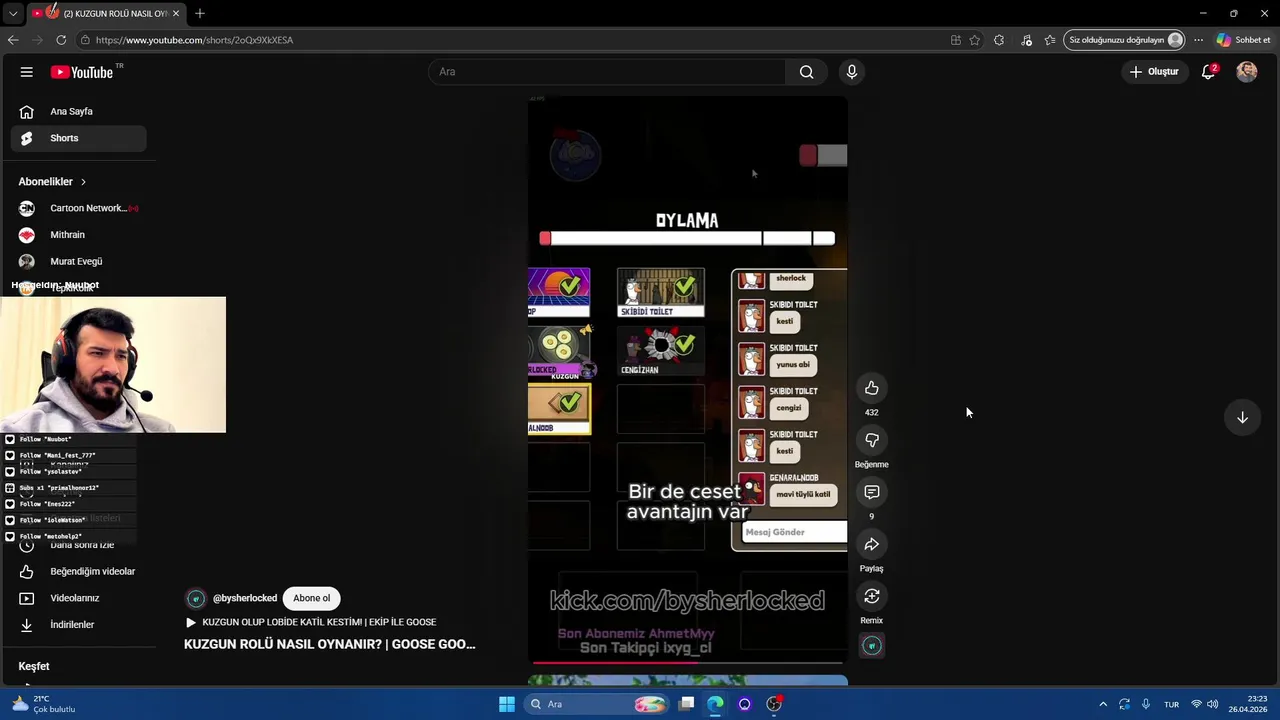Open the YouTube account avatar menu
Viewport: 1280px width, 720px height.
[x=1246, y=72]
